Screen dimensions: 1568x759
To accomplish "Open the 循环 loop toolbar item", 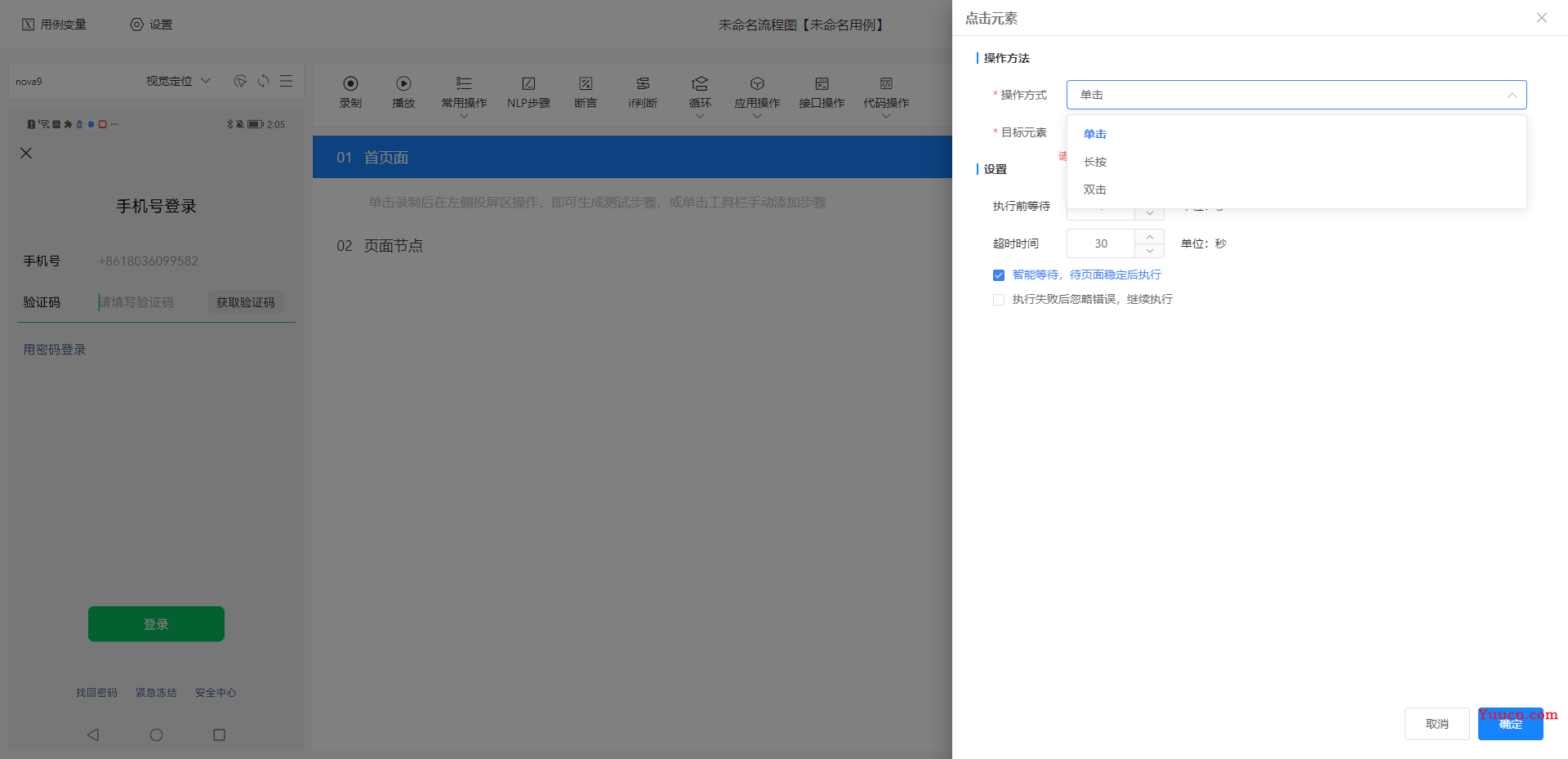I will [x=700, y=96].
